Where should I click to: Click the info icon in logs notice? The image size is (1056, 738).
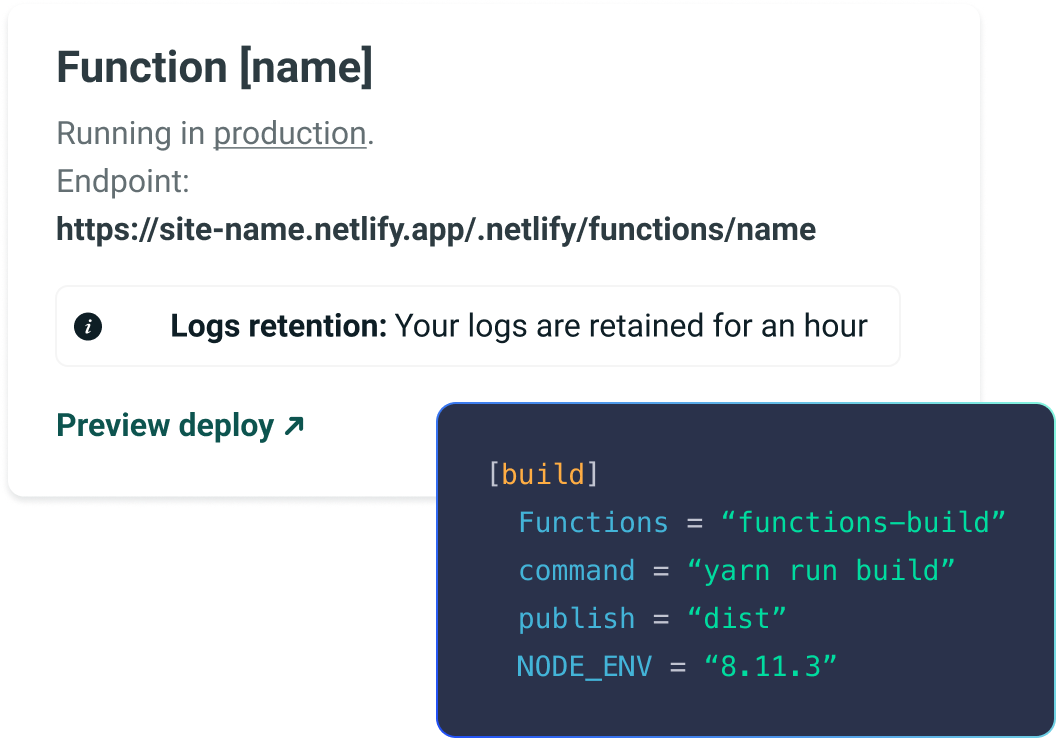89,326
